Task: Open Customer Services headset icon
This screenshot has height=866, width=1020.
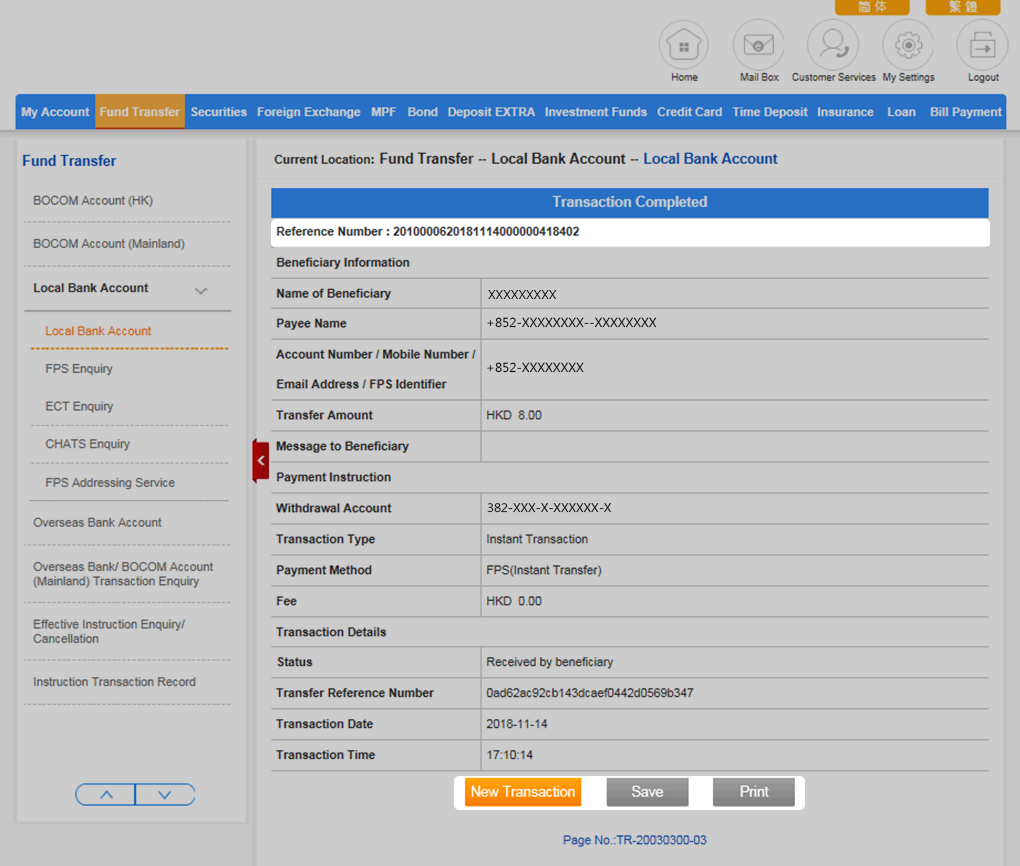Action: click(x=833, y=46)
